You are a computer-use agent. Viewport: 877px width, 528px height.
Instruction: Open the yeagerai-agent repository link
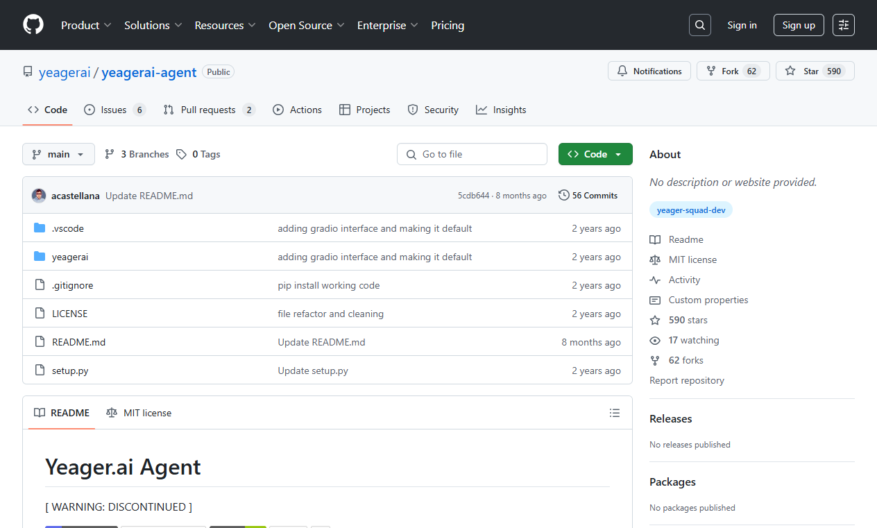click(x=149, y=72)
